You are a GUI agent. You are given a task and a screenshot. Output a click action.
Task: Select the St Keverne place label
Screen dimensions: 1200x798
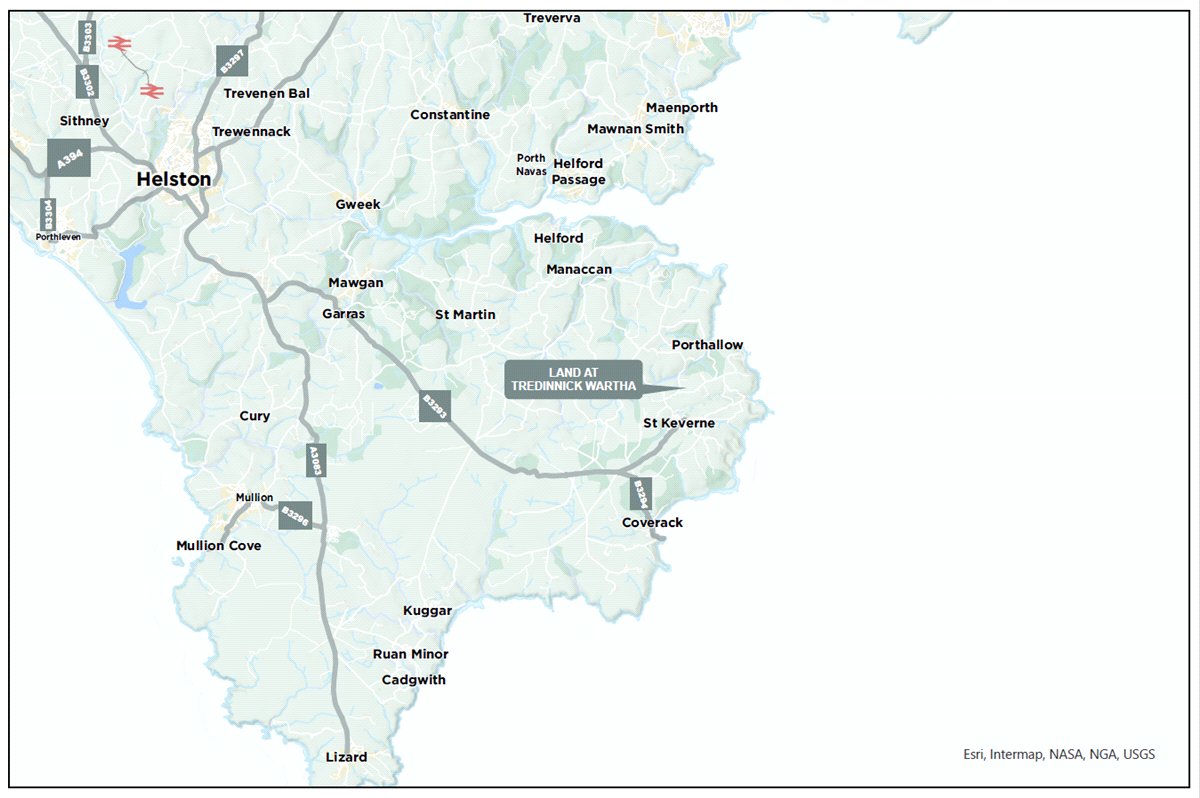pyautogui.click(x=679, y=423)
